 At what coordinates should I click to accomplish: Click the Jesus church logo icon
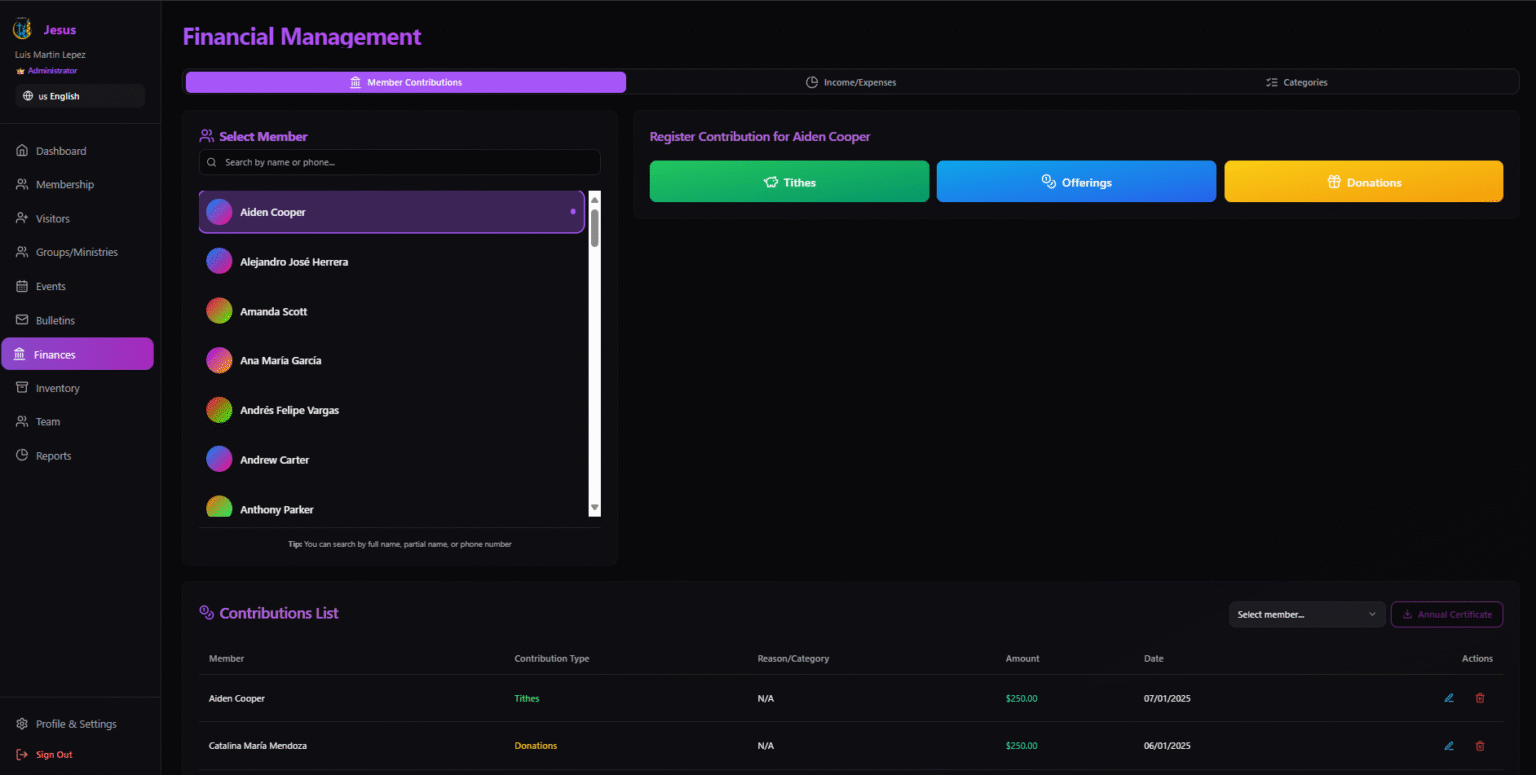(x=22, y=30)
